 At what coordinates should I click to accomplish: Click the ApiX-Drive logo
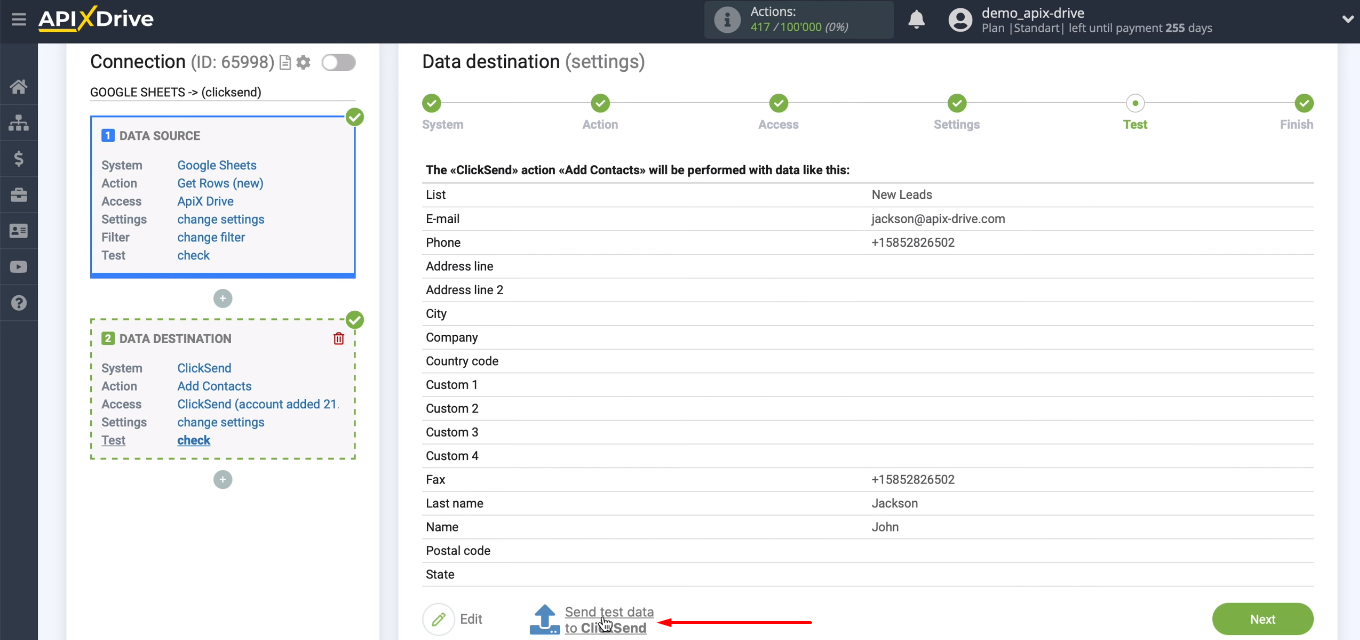pyautogui.click(x=95, y=19)
